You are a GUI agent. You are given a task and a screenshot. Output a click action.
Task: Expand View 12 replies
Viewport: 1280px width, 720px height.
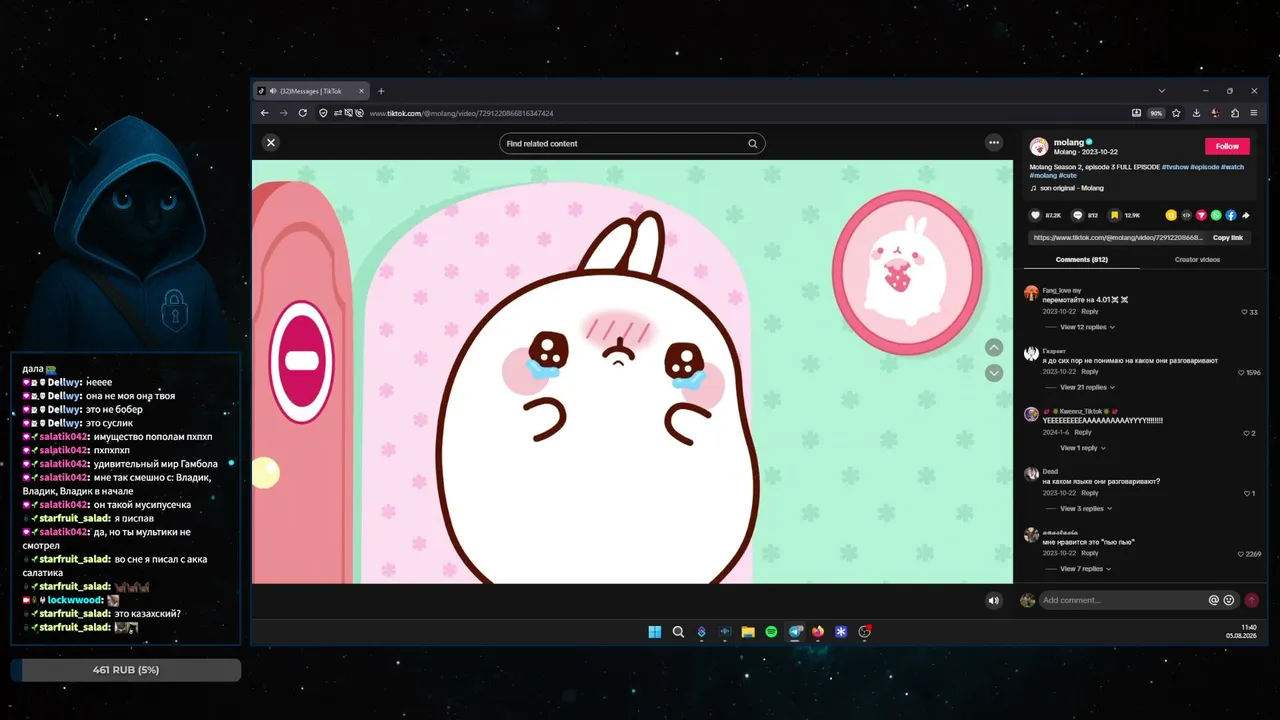[1086, 327]
